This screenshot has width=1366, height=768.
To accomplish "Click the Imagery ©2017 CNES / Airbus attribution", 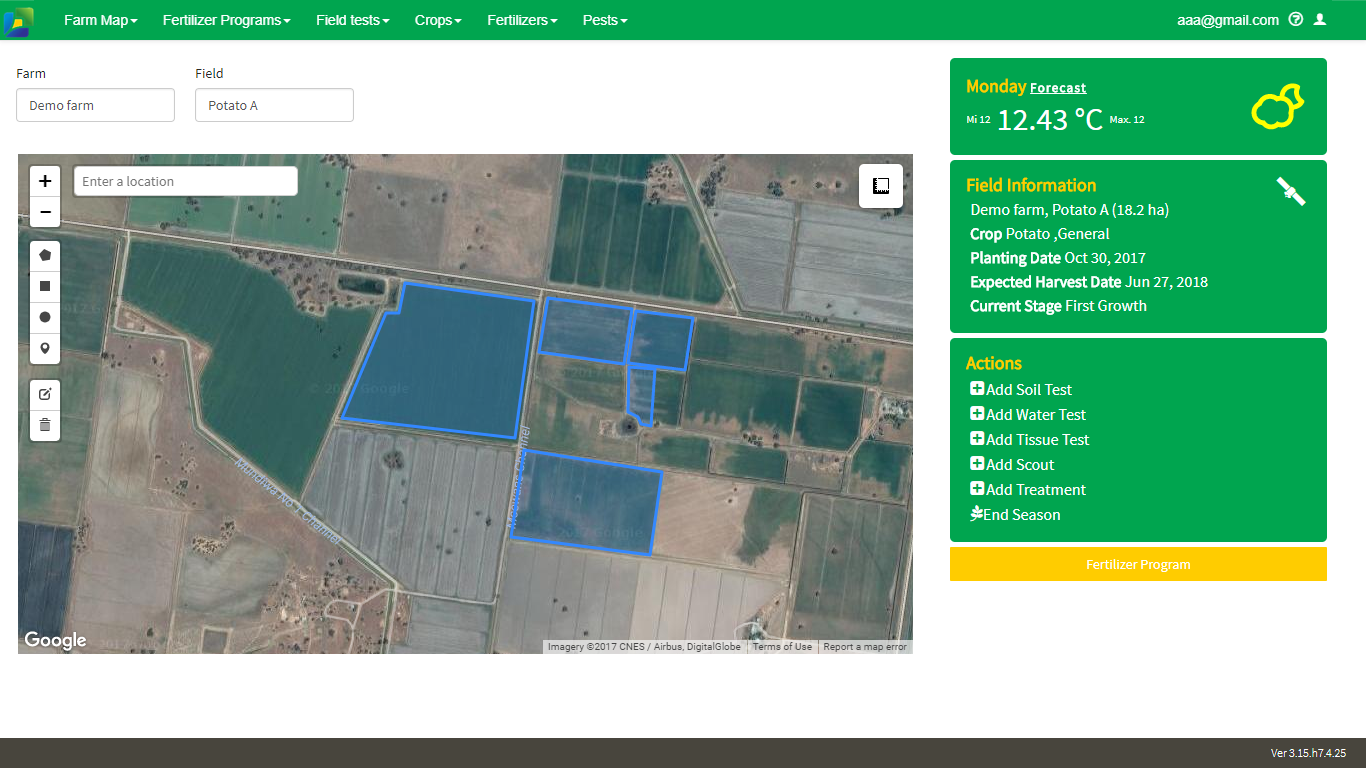I will click(x=644, y=647).
